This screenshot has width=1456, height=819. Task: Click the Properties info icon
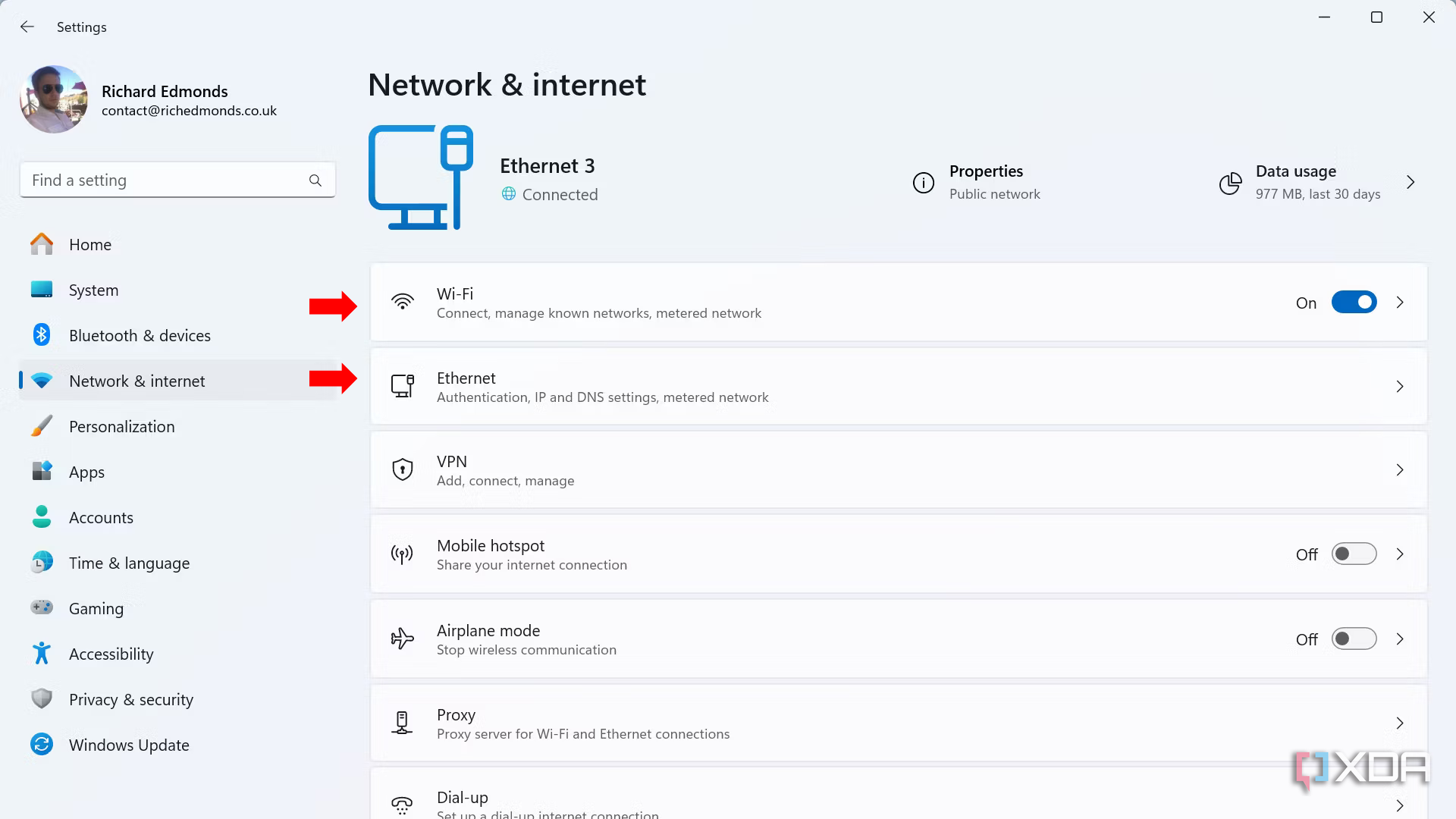point(923,183)
